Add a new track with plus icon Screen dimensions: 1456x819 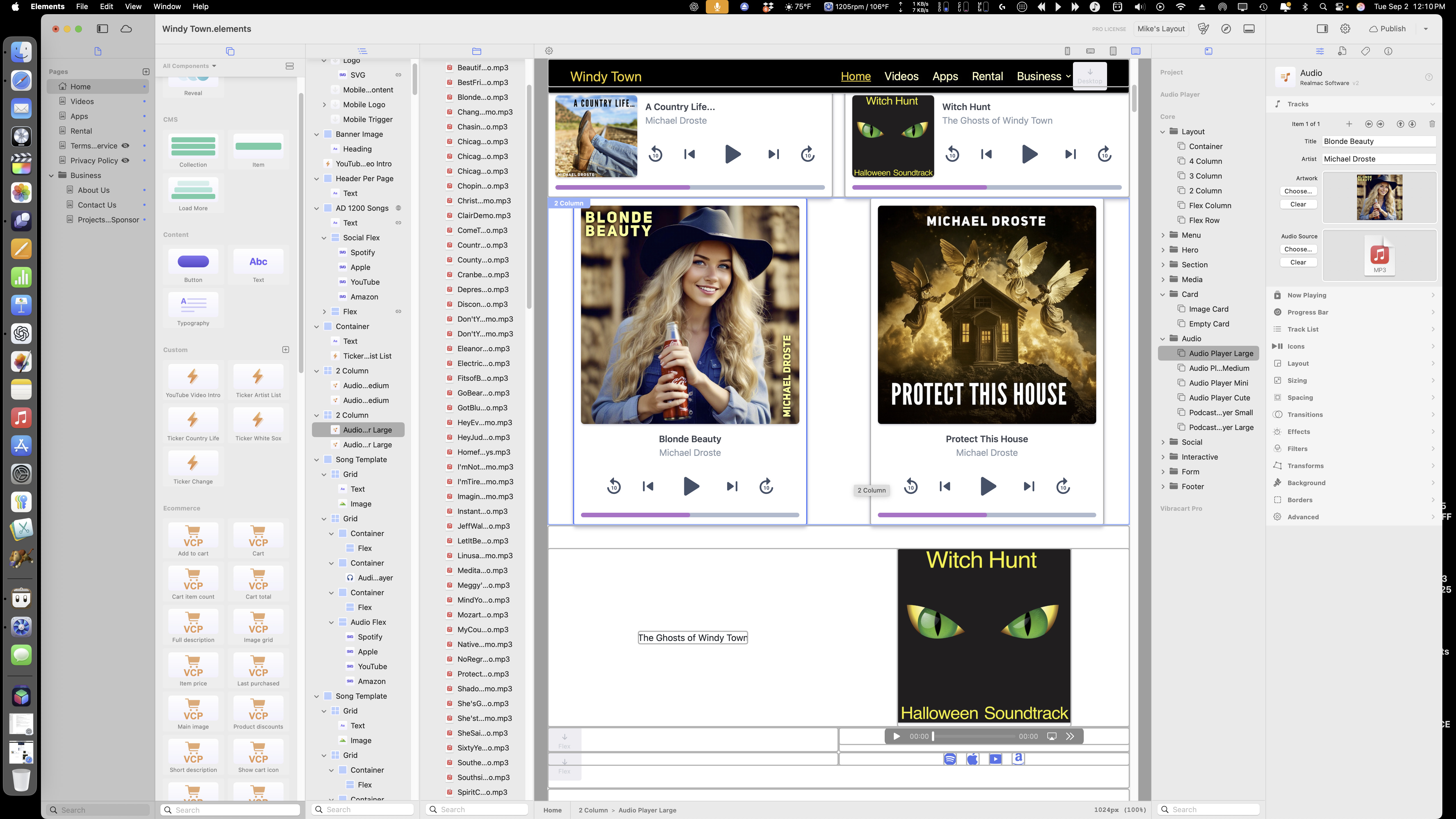tap(1349, 124)
